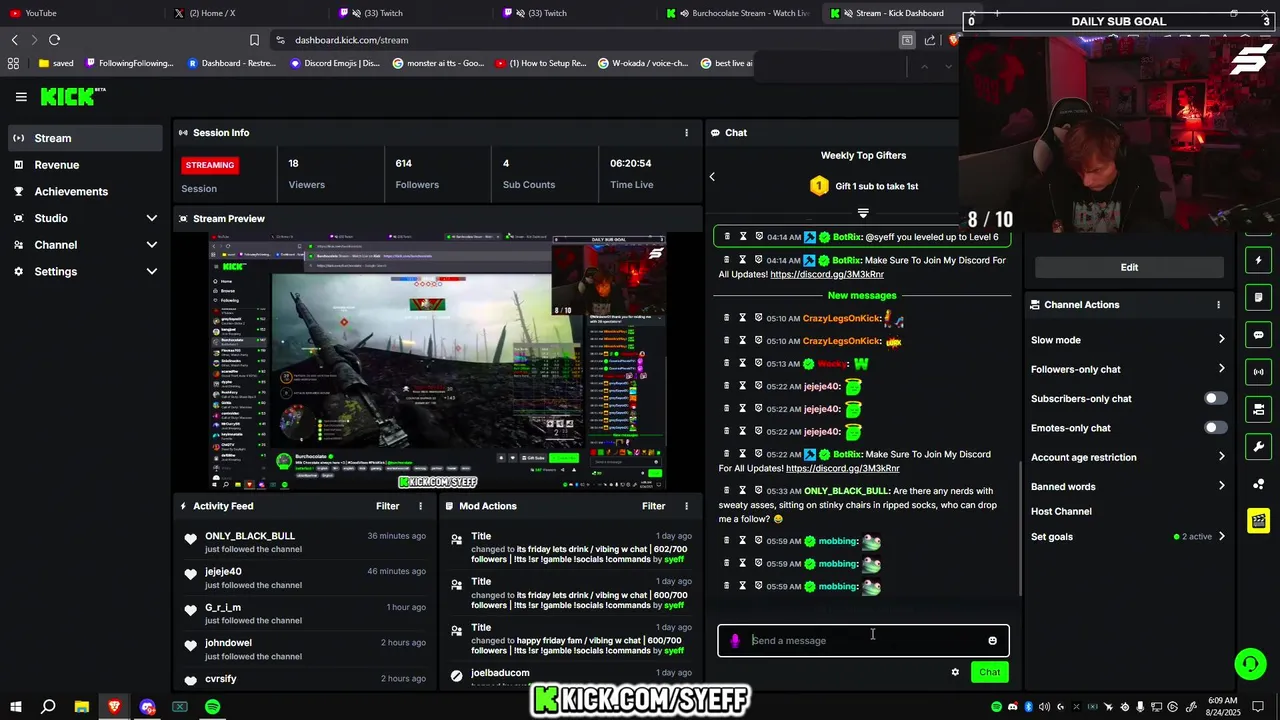Open Activity Feed Filter

(387, 506)
